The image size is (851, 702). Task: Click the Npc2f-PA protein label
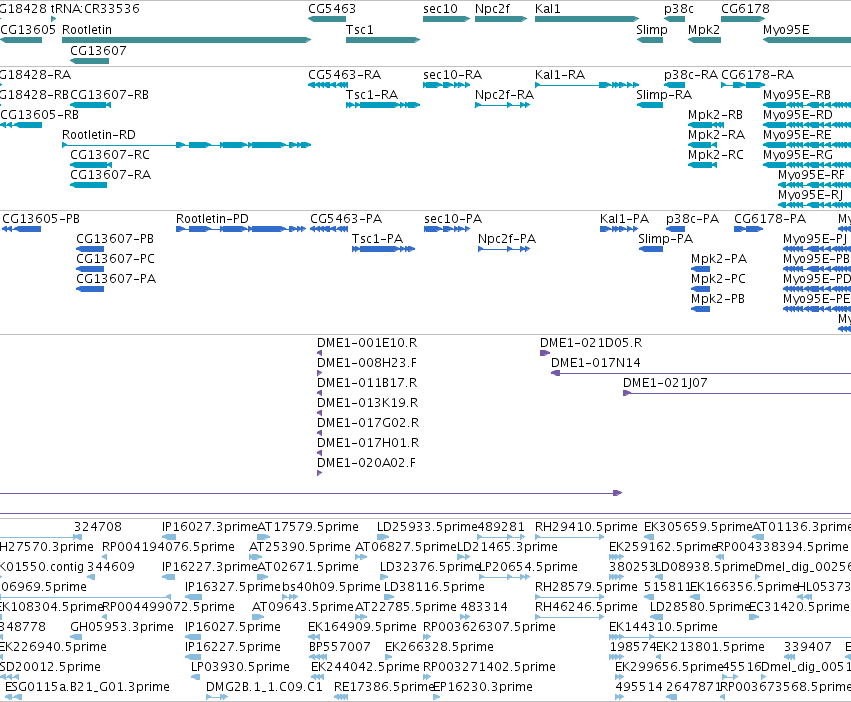506,239
